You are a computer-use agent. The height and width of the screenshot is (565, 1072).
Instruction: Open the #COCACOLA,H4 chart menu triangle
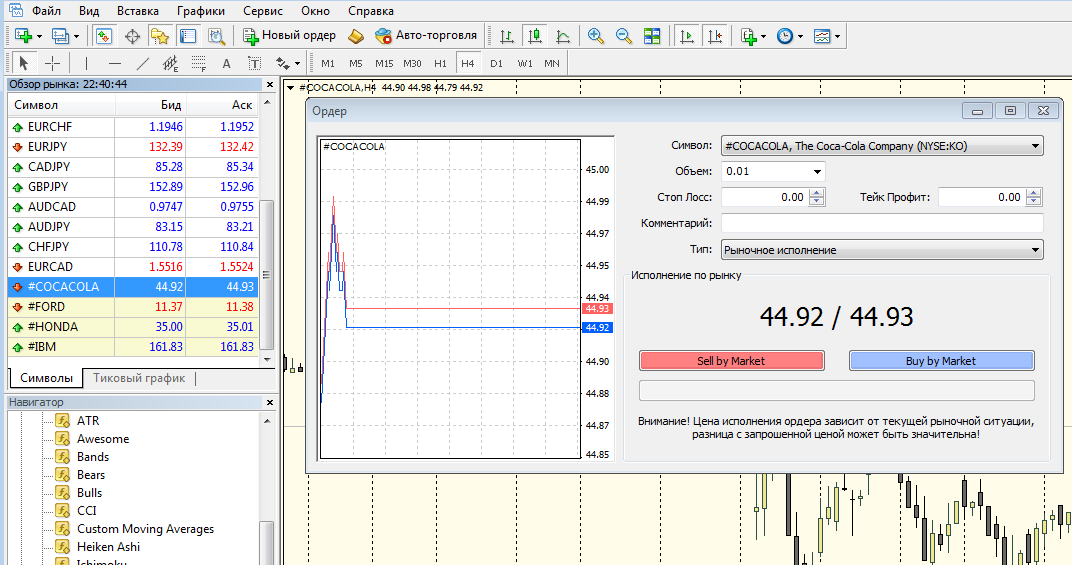click(x=291, y=88)
